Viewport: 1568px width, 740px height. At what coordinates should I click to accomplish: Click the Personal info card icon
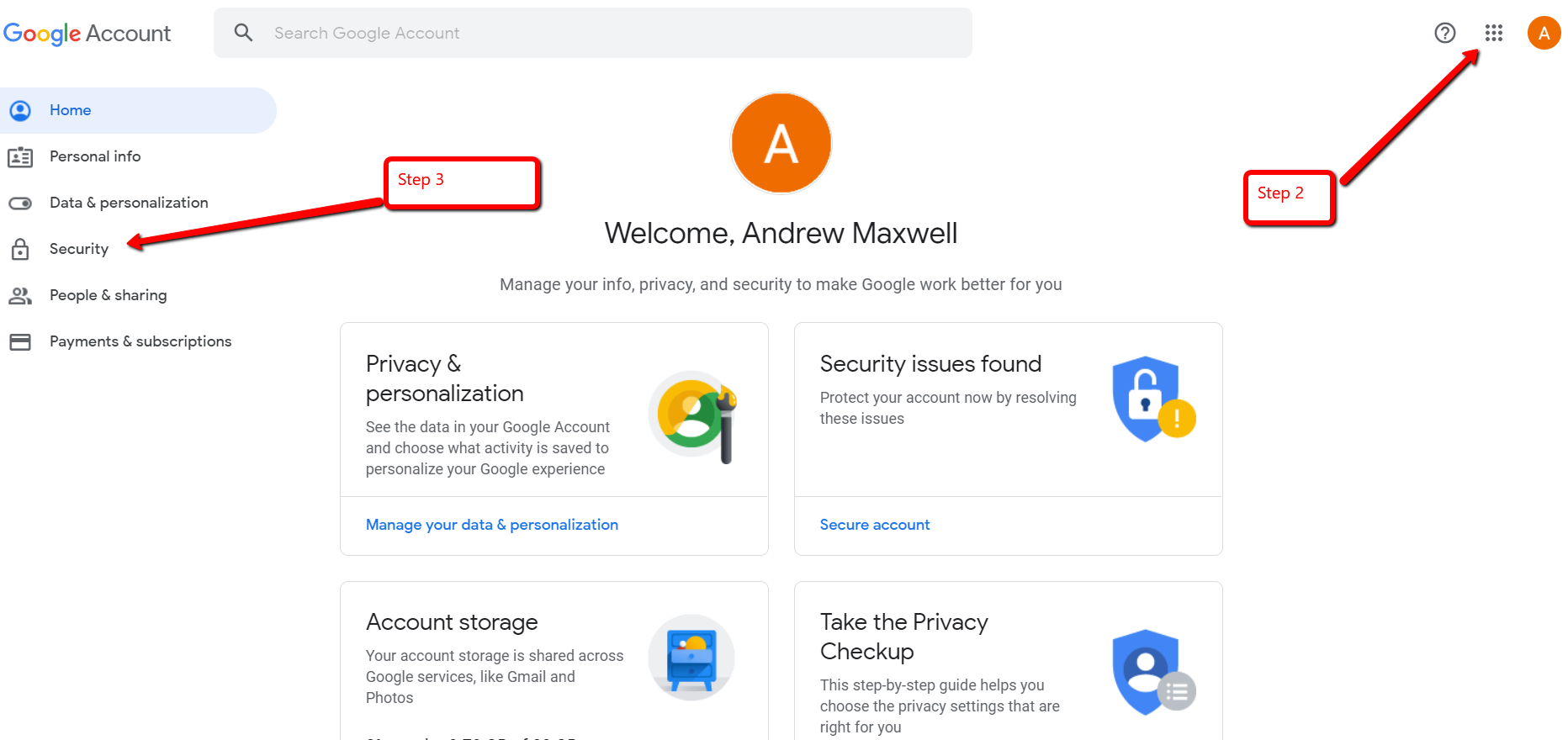tap(20, 156)
